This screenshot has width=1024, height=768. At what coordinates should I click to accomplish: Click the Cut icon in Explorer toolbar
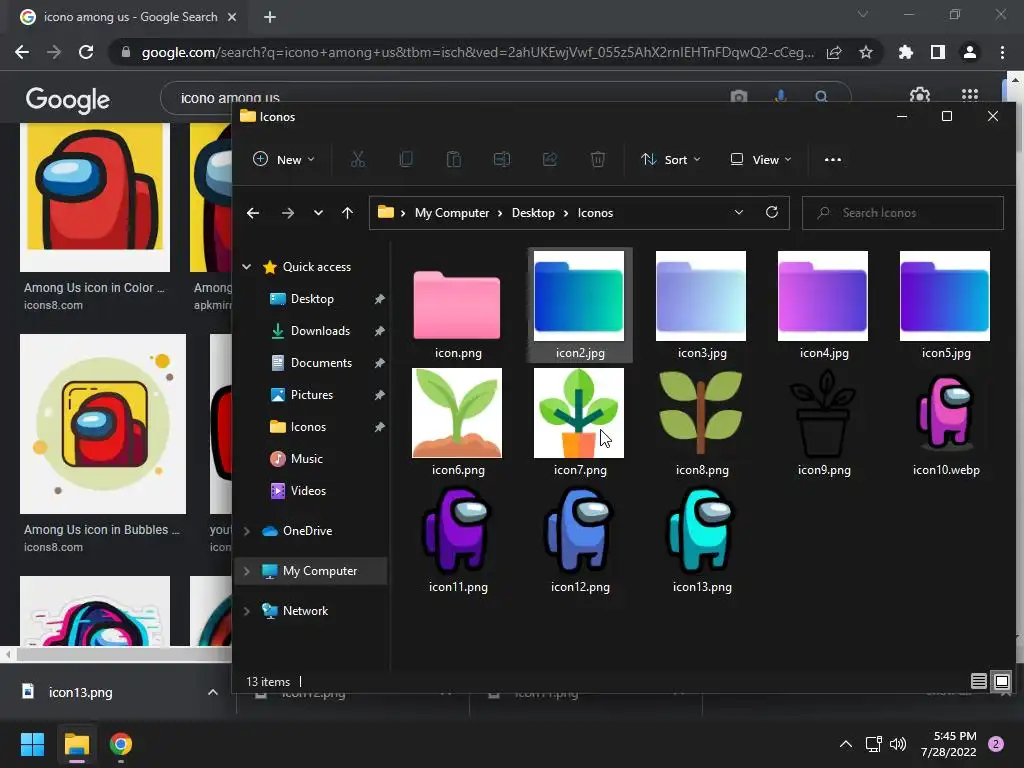358,159
